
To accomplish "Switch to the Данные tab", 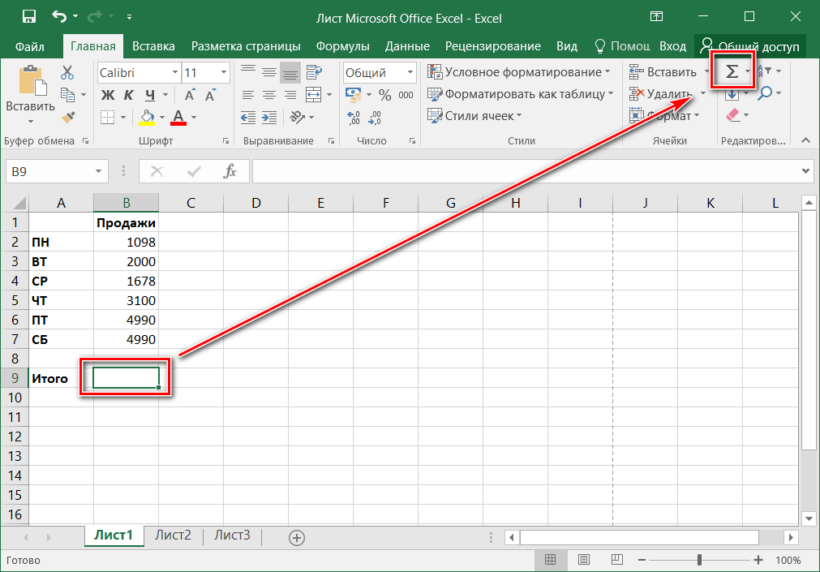I will (x=407, y=46).
